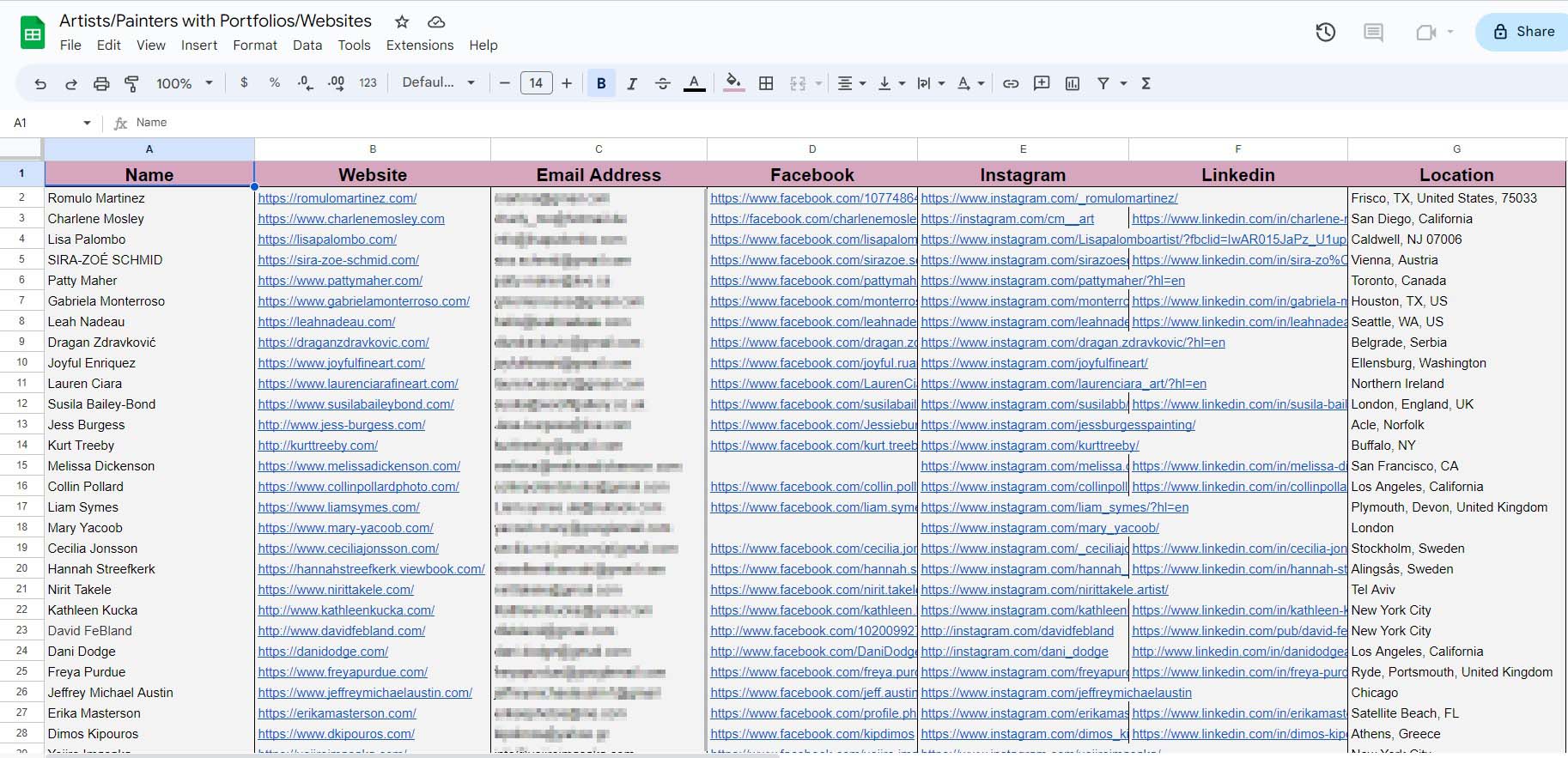Open the romulomartinez.com website link
Viewport: 1568px width, 758px height.
pyautogui.click(x=337, y=198)
